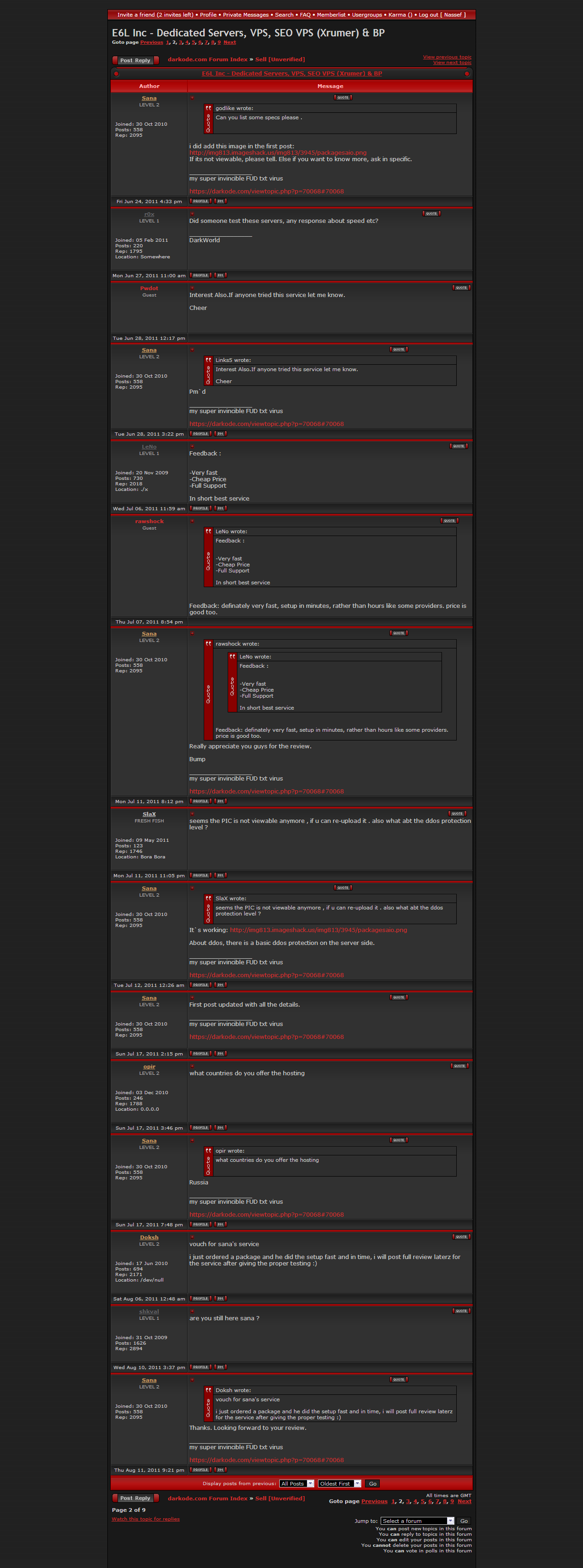Select Memberlist from top navigation
Image resolution: width=583 pixels, height=1568 pixels.
click(331, 15)
